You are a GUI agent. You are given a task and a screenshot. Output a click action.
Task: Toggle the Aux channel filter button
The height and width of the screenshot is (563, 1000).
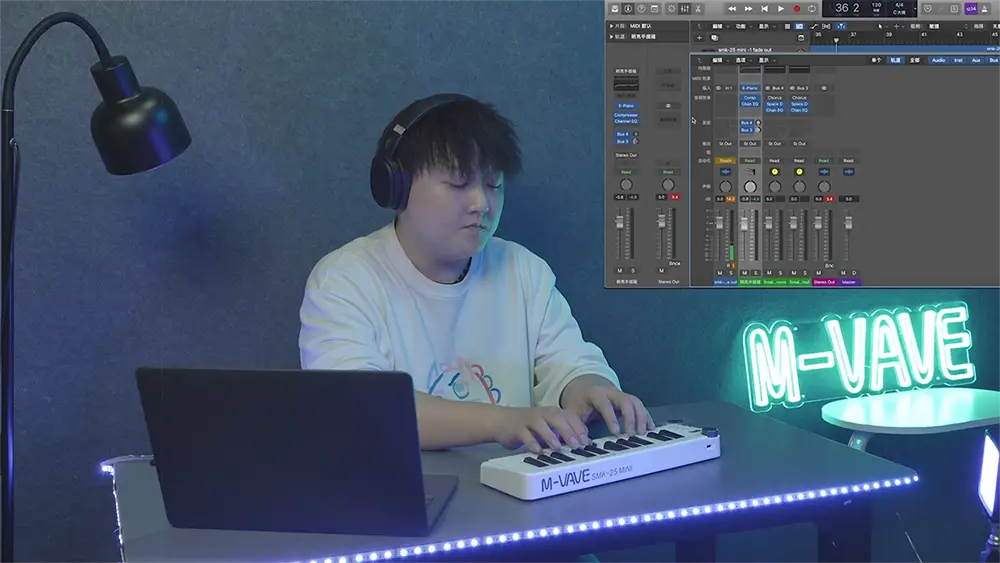(x=976, y=61)
